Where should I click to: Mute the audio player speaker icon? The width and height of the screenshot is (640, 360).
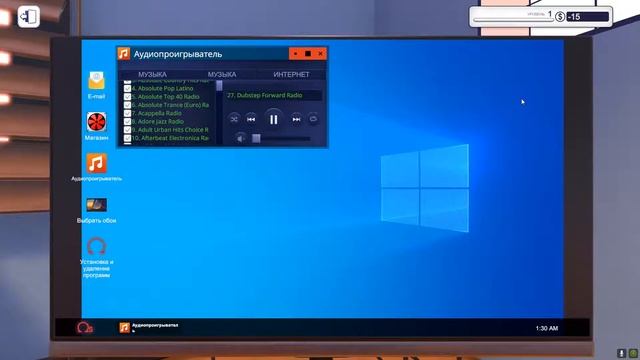[x=241, y=138]
